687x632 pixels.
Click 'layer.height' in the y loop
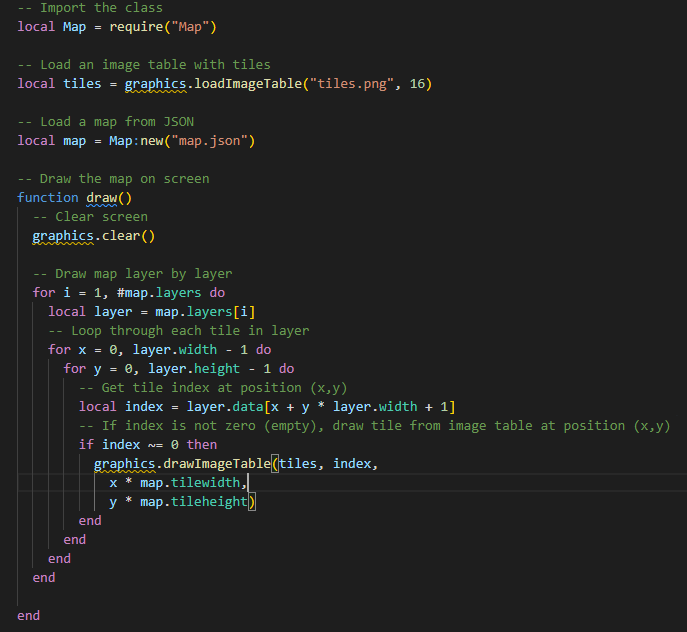click(194, 369)
